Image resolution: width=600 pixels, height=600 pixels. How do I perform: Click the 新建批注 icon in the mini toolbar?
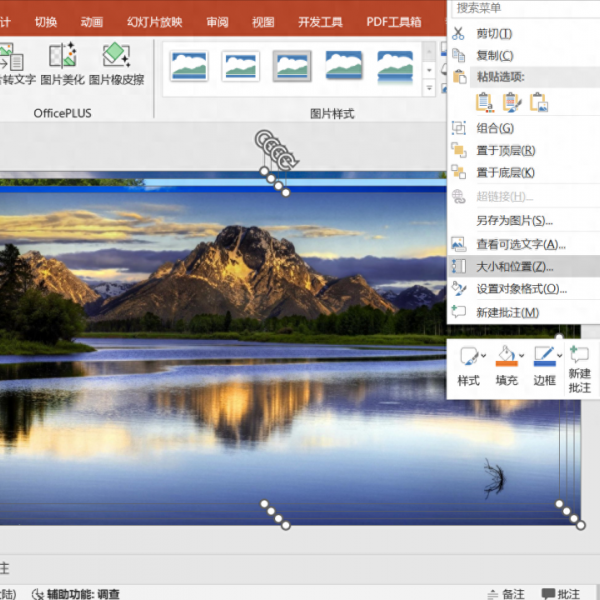click(579, 367)
